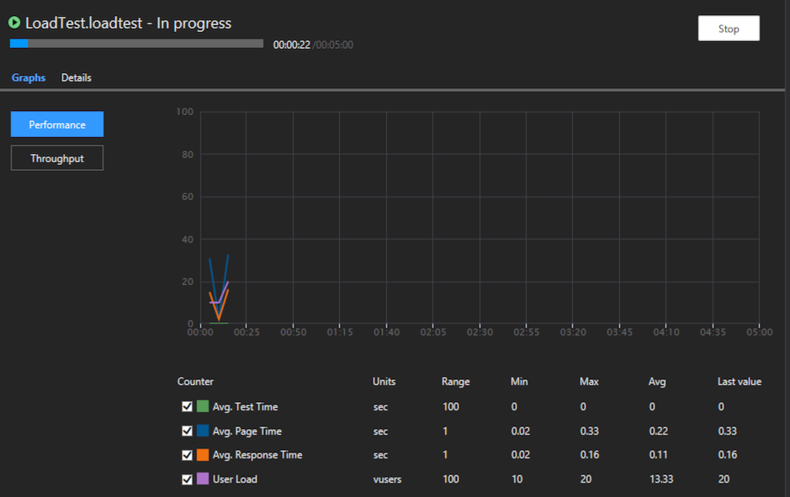
Task: Click the Min column header
Action: click(x=519, y=382)
